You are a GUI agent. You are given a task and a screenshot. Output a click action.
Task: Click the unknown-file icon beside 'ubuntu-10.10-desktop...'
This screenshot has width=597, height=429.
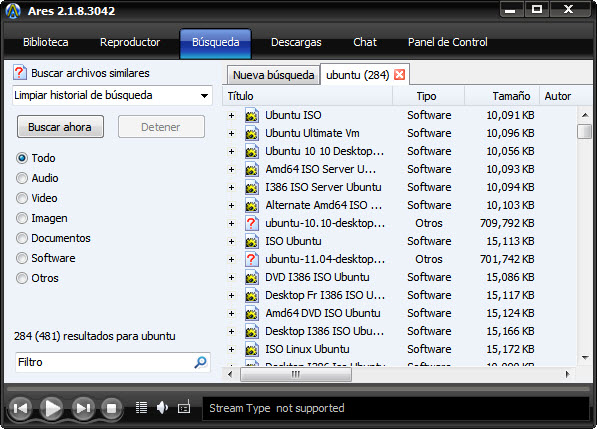pos(252,223)
